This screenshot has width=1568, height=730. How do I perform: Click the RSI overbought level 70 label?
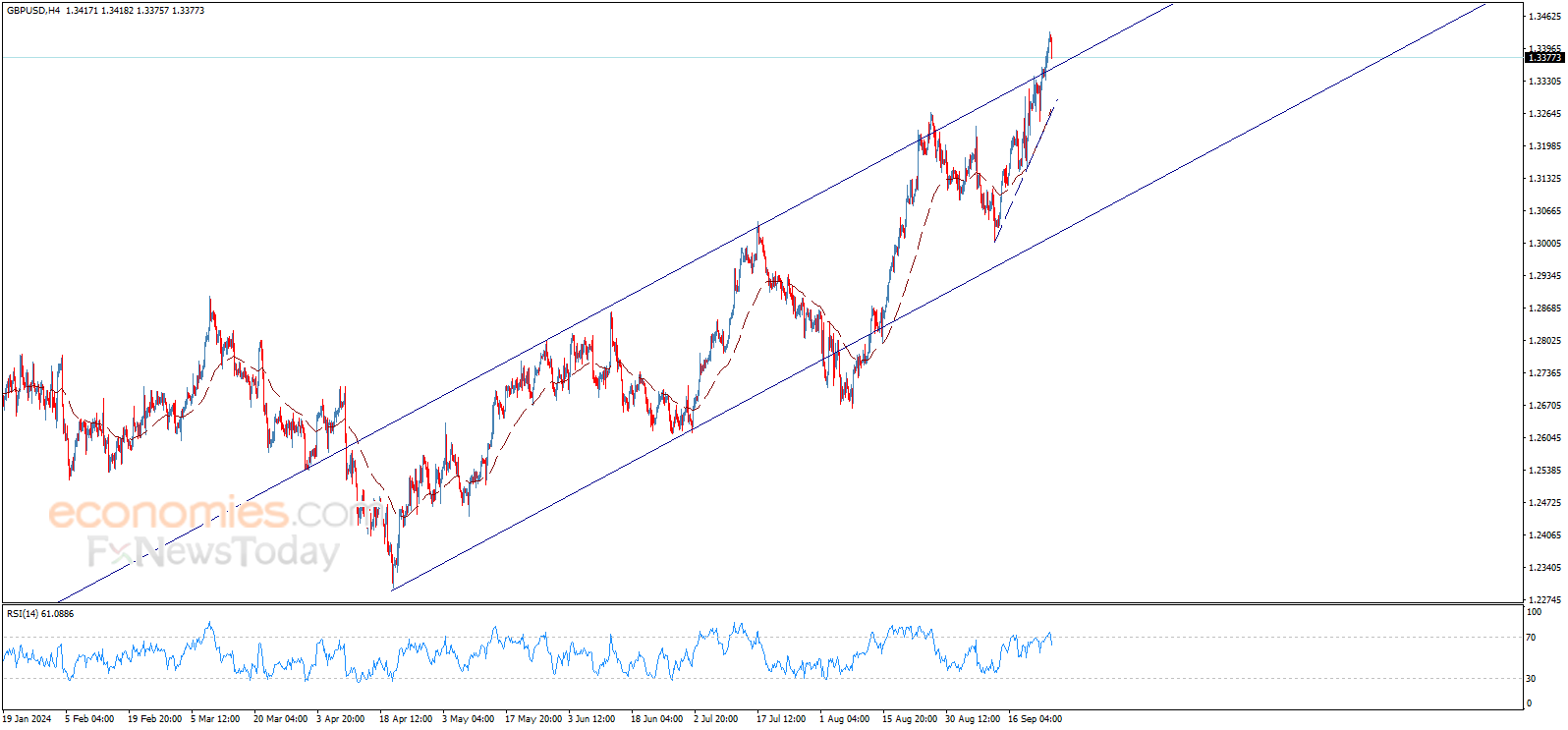point(1531,638)
